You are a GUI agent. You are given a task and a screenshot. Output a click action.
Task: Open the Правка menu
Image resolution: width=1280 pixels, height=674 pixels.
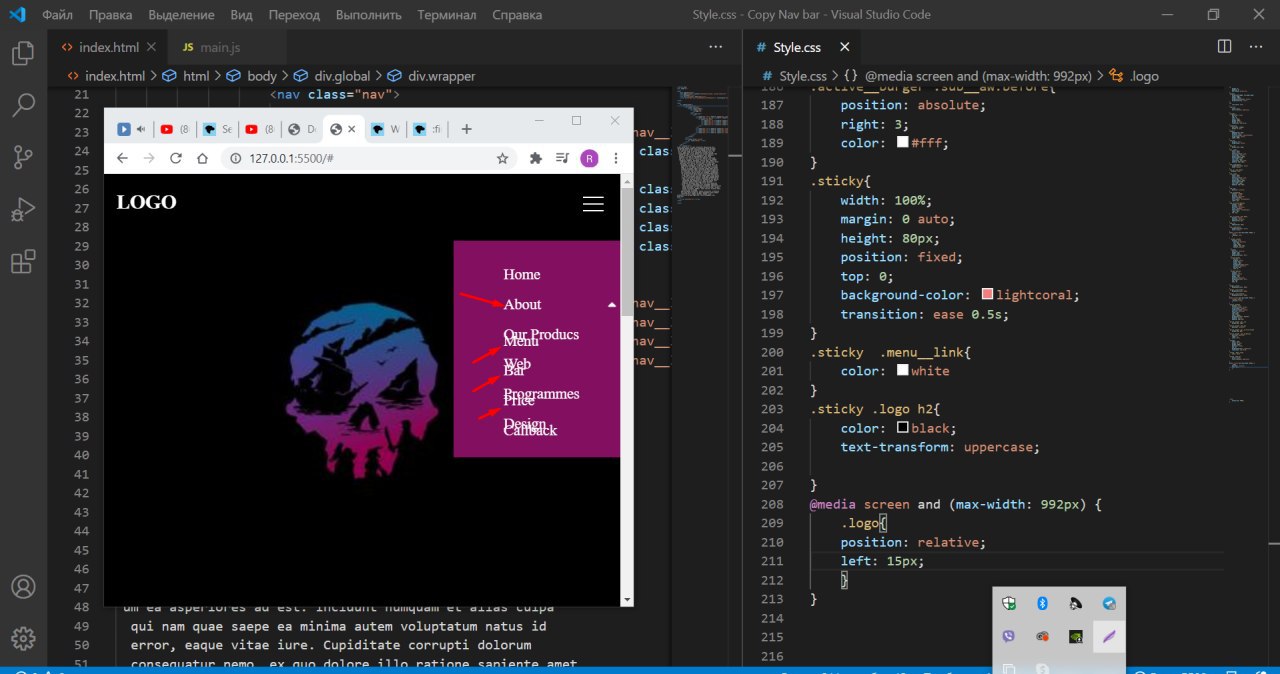point(110,15)
